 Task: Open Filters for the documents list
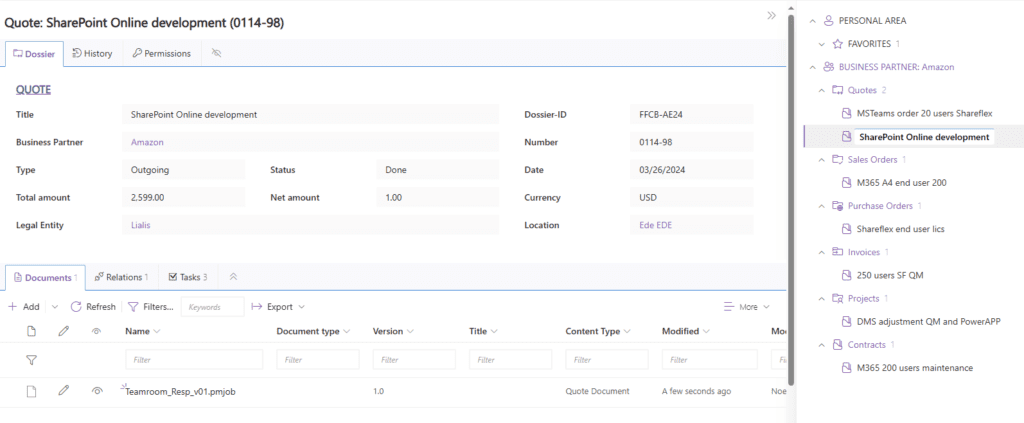click(x=150, y=307)
